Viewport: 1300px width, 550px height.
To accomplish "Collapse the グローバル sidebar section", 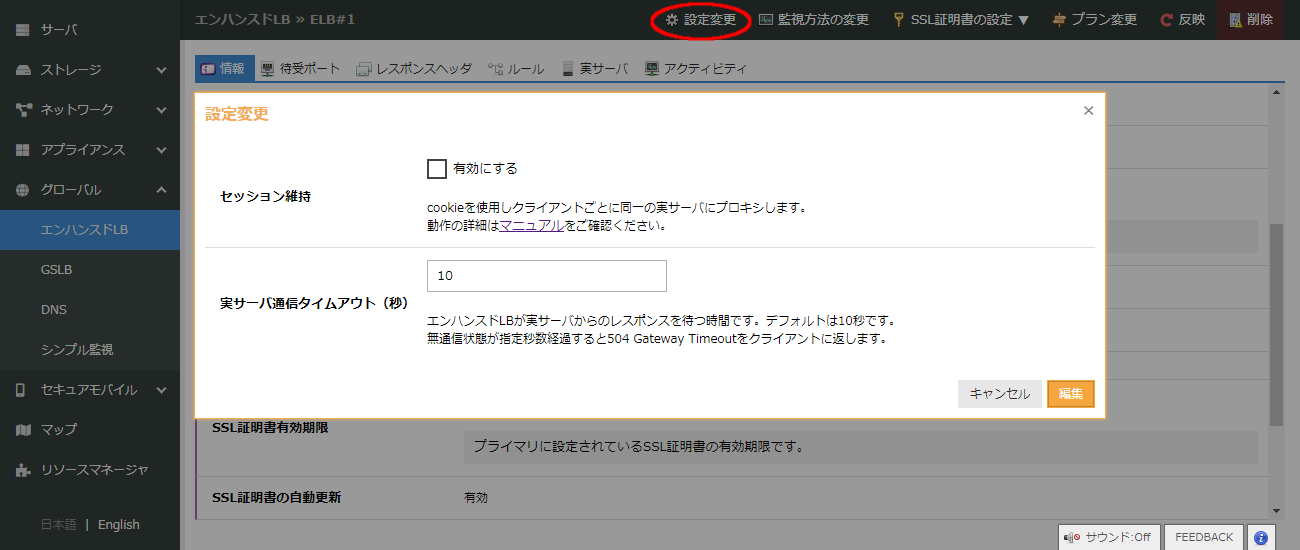I will click(161, 190).
